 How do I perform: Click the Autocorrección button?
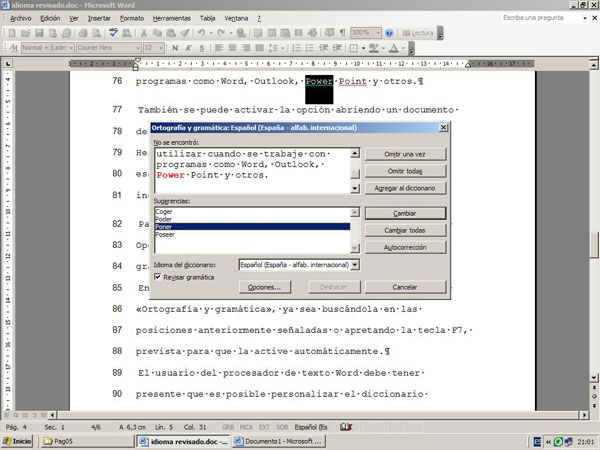pyautogui.click(x=405, y=247)
